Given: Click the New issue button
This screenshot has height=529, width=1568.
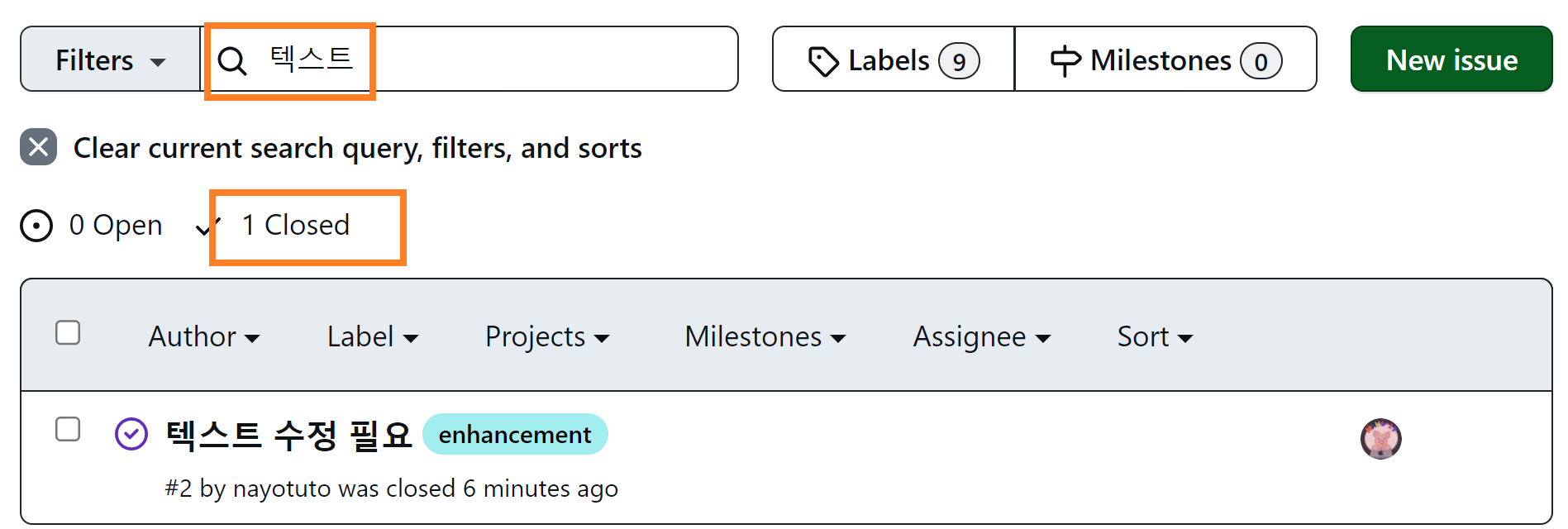Looking at the screenshot, I should pyautogui.click(x=1451, y=60).
